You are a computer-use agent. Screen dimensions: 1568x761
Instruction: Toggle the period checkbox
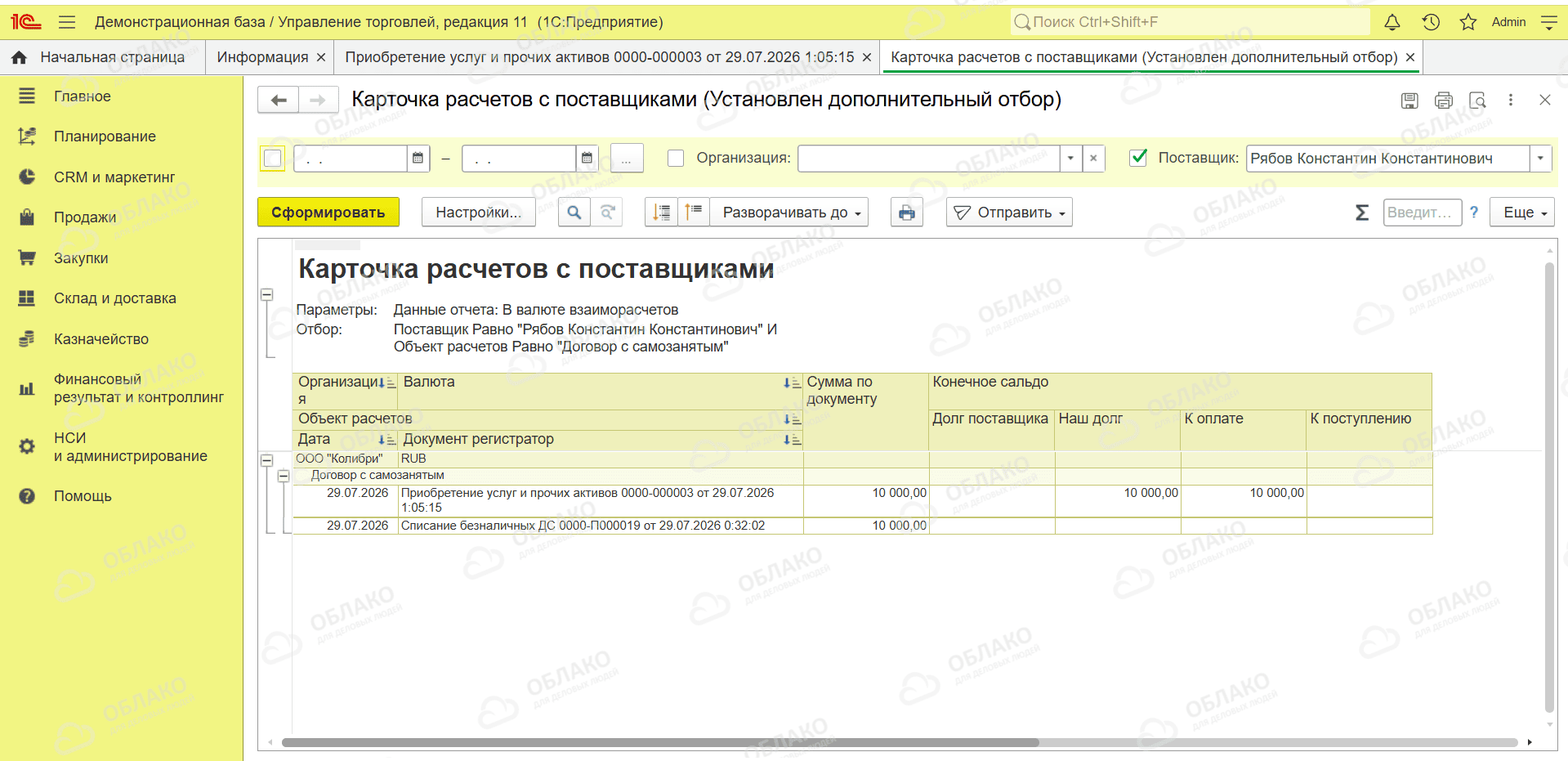coord(273,158)
